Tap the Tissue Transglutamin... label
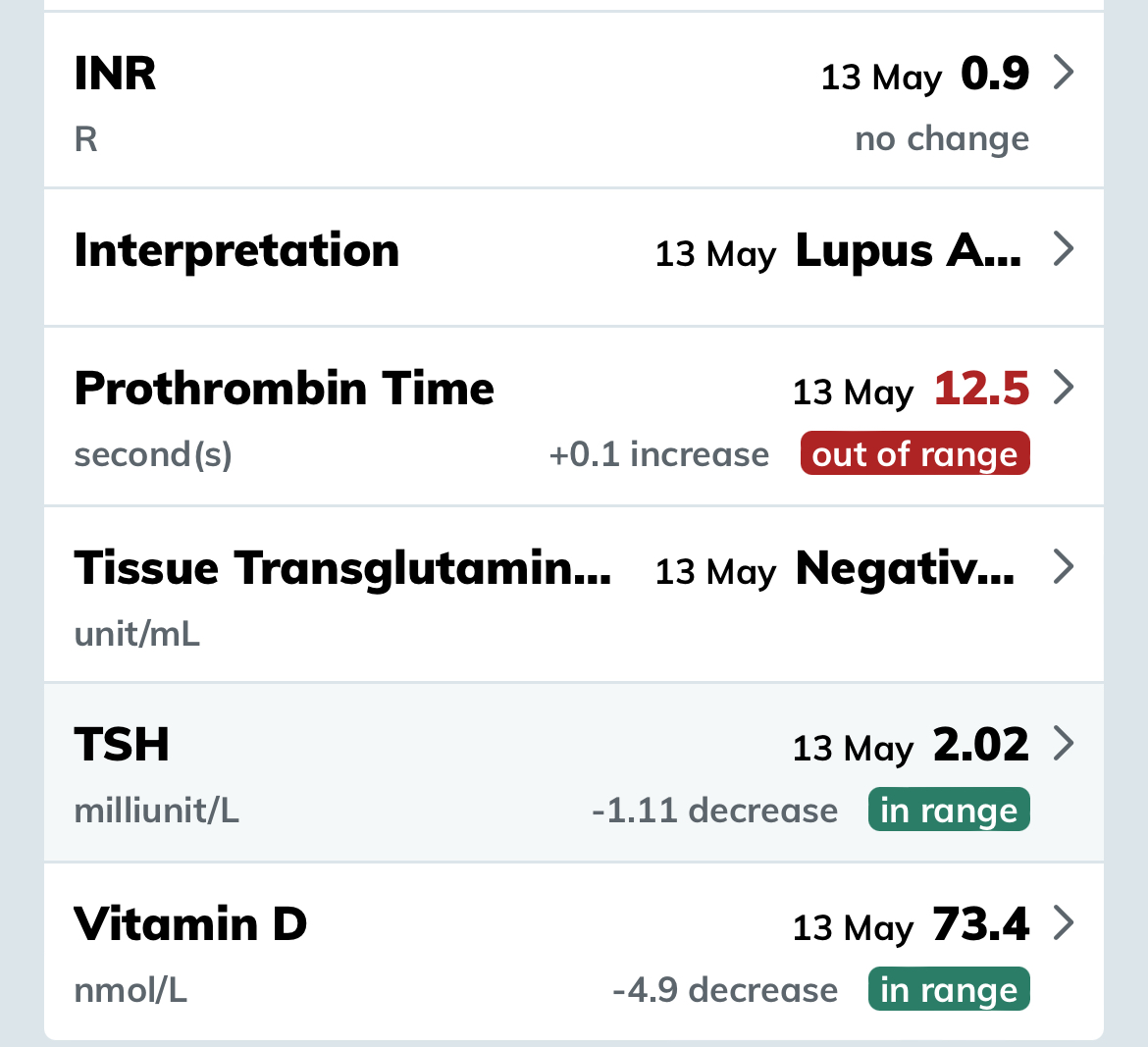 (x=341, y=568)
